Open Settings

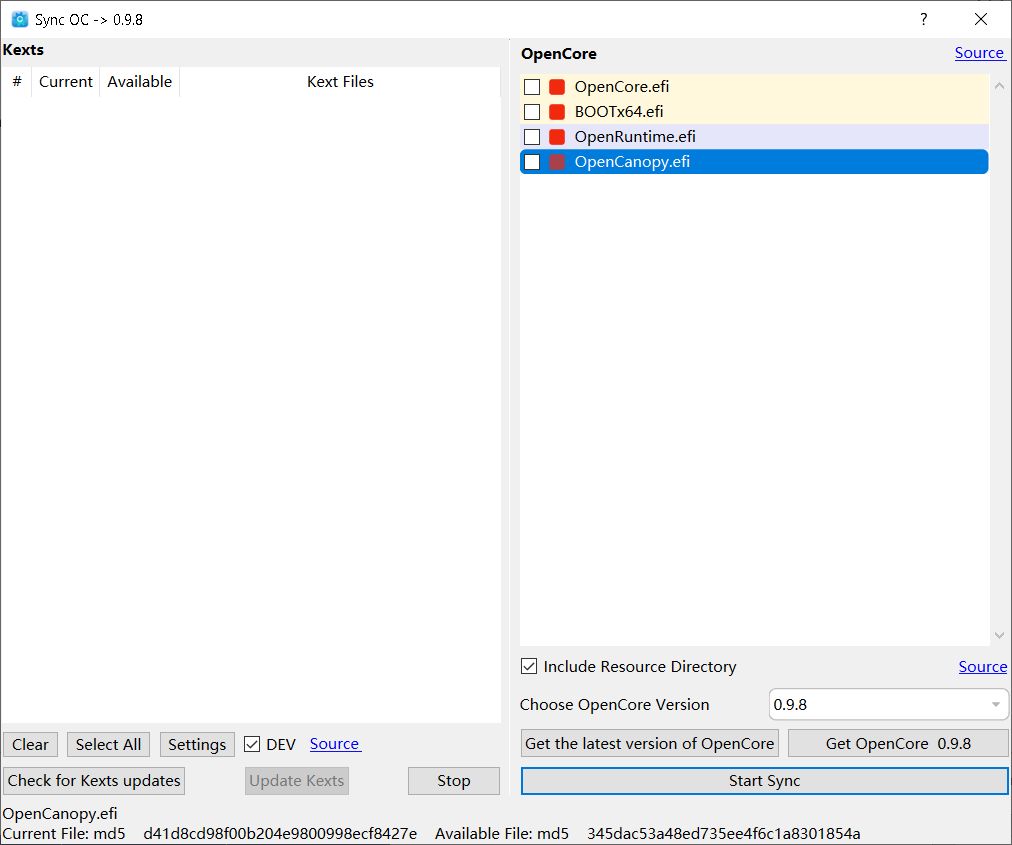pos(197,744)
